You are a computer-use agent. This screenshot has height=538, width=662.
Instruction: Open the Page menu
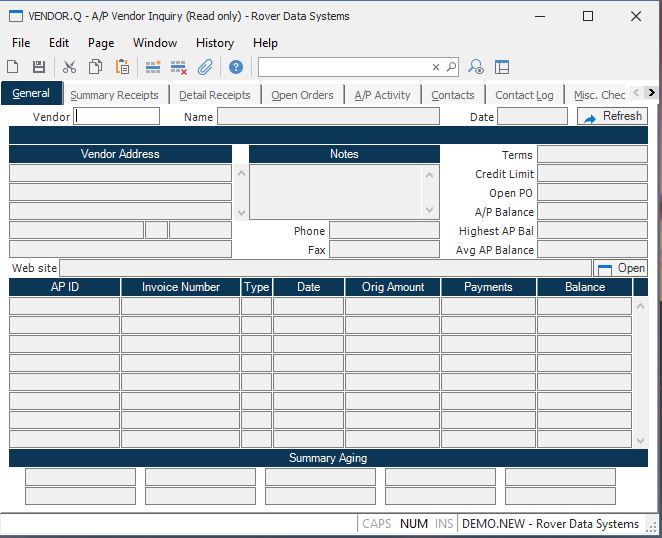(101, 43)
